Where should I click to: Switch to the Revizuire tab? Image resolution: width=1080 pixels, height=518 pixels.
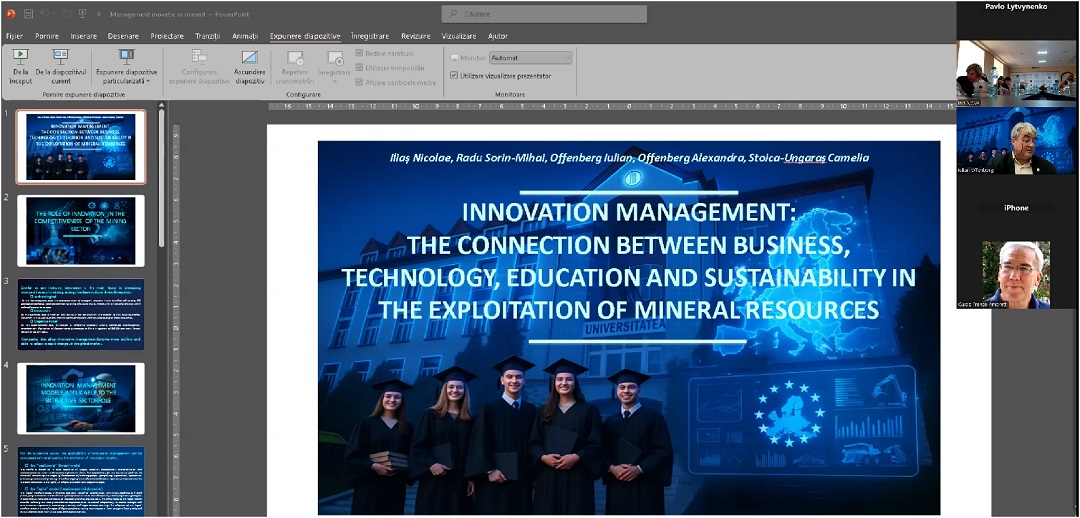416,36
